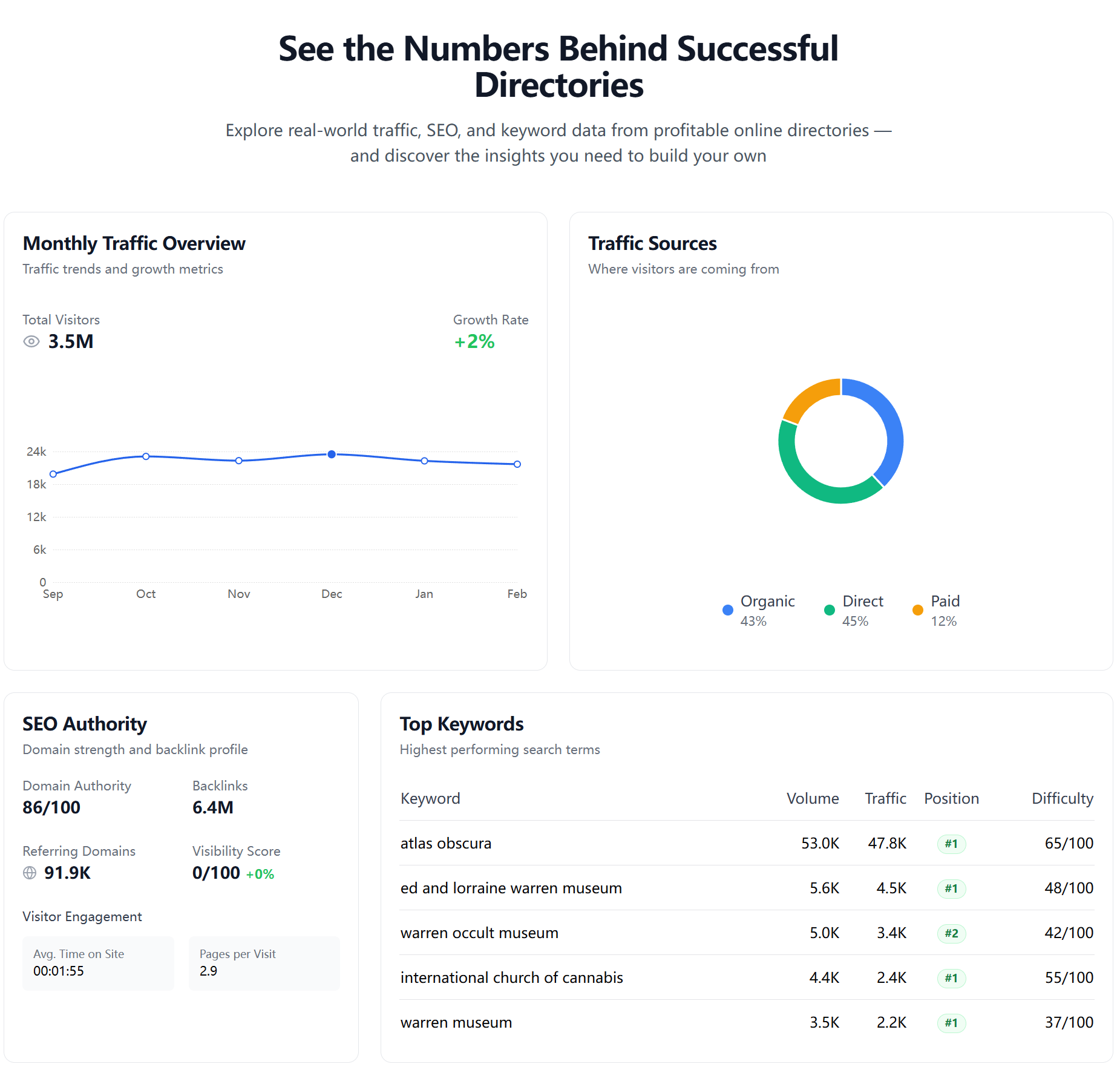Click the globe icon next to Referring Domains
This screenshot has width=1120, height=1067.
click(30, 873)
